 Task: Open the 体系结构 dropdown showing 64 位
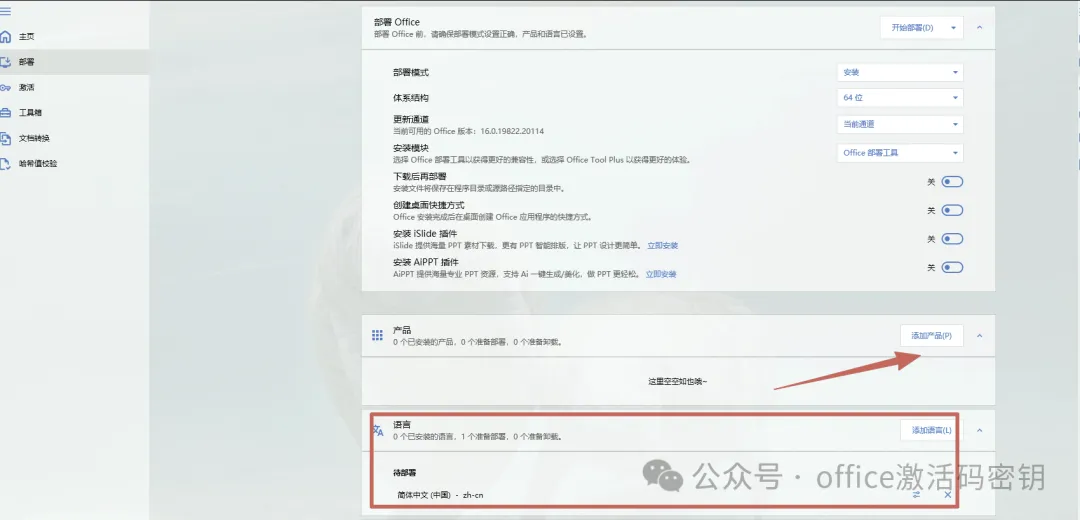coord(900,98)
